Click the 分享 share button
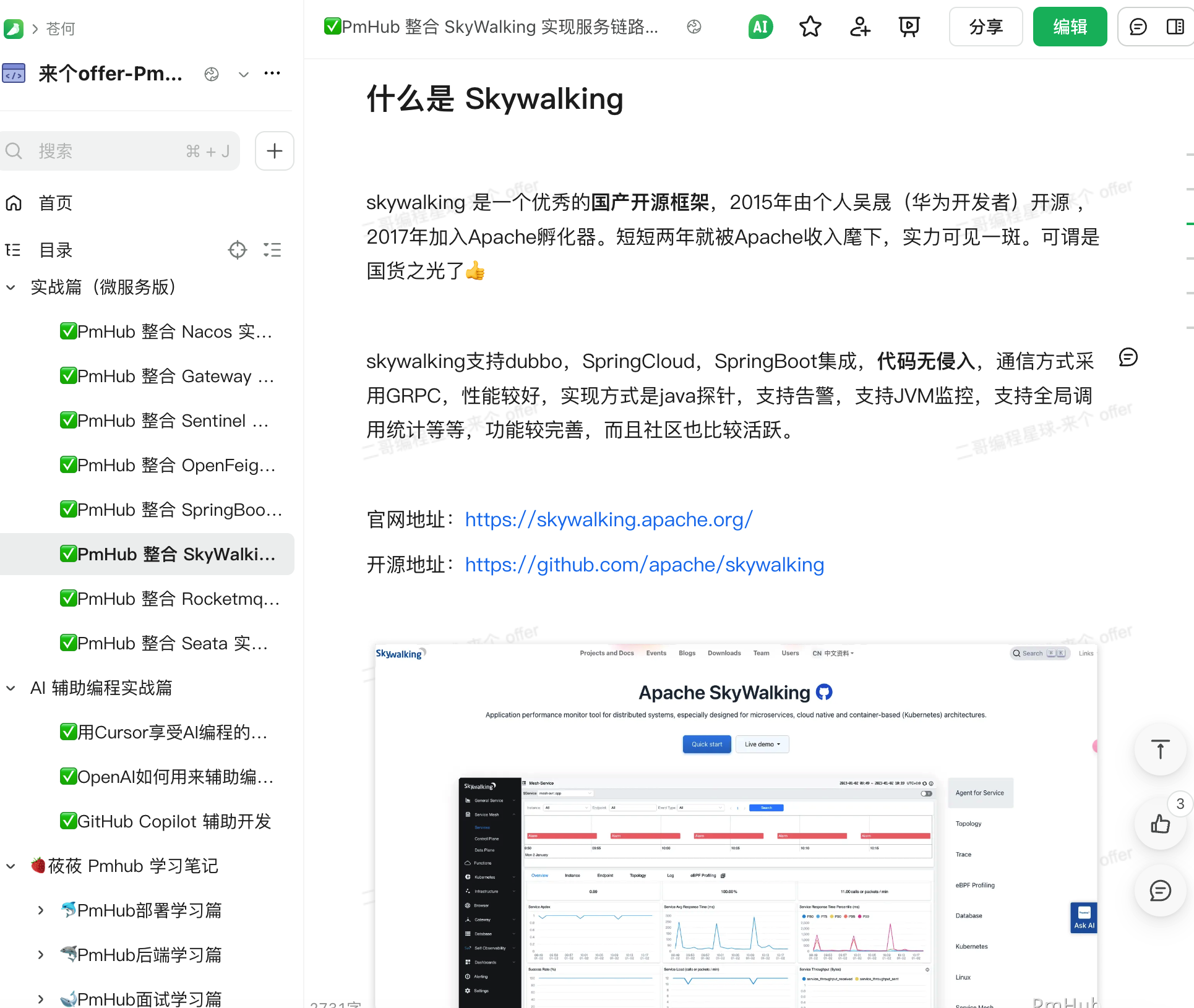Viewport: 1194px width, 1008px height. tap(986, 27)
